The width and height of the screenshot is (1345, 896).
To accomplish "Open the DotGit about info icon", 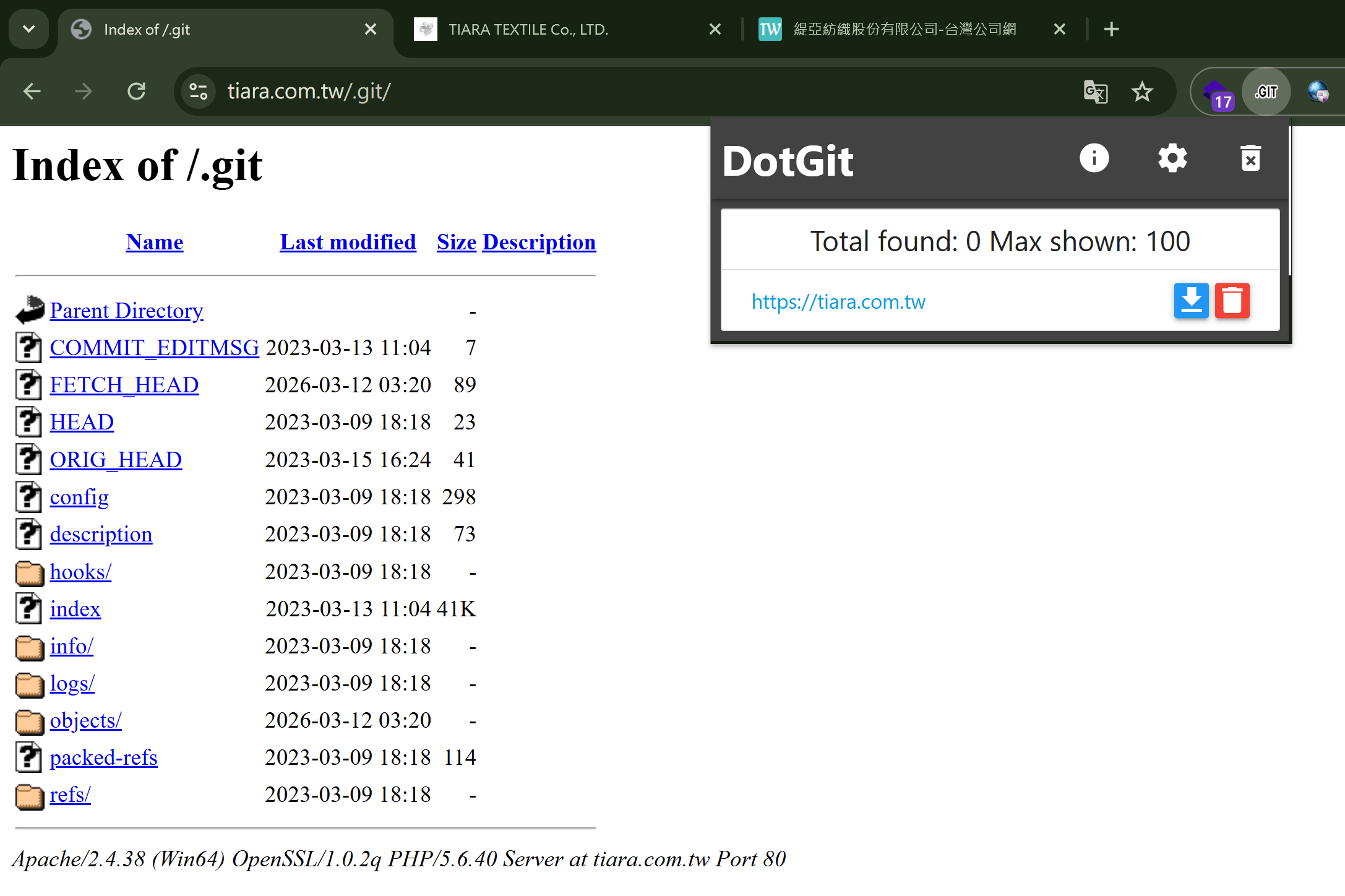I will pos(1094,158).
